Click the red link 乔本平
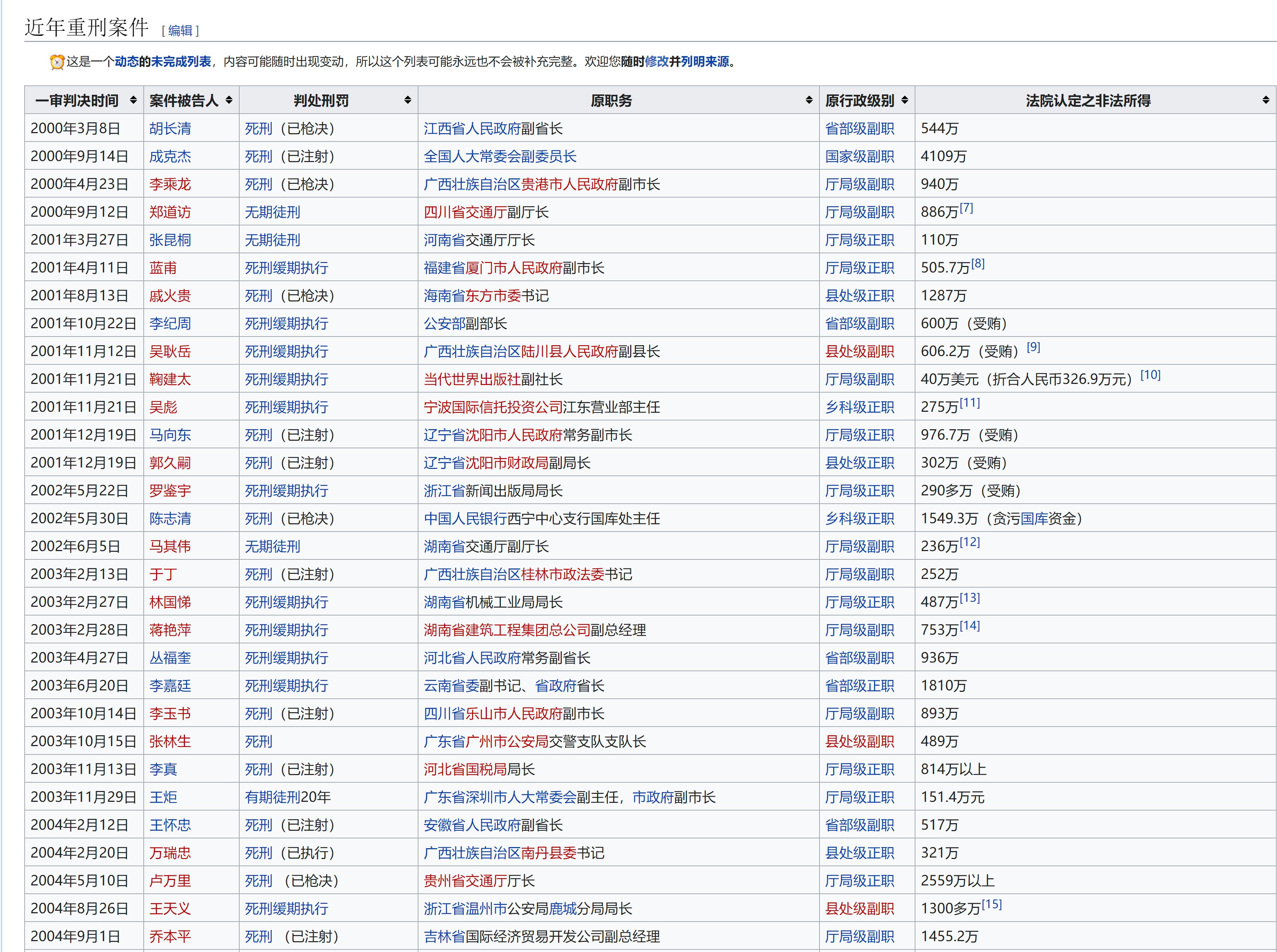 170,936
